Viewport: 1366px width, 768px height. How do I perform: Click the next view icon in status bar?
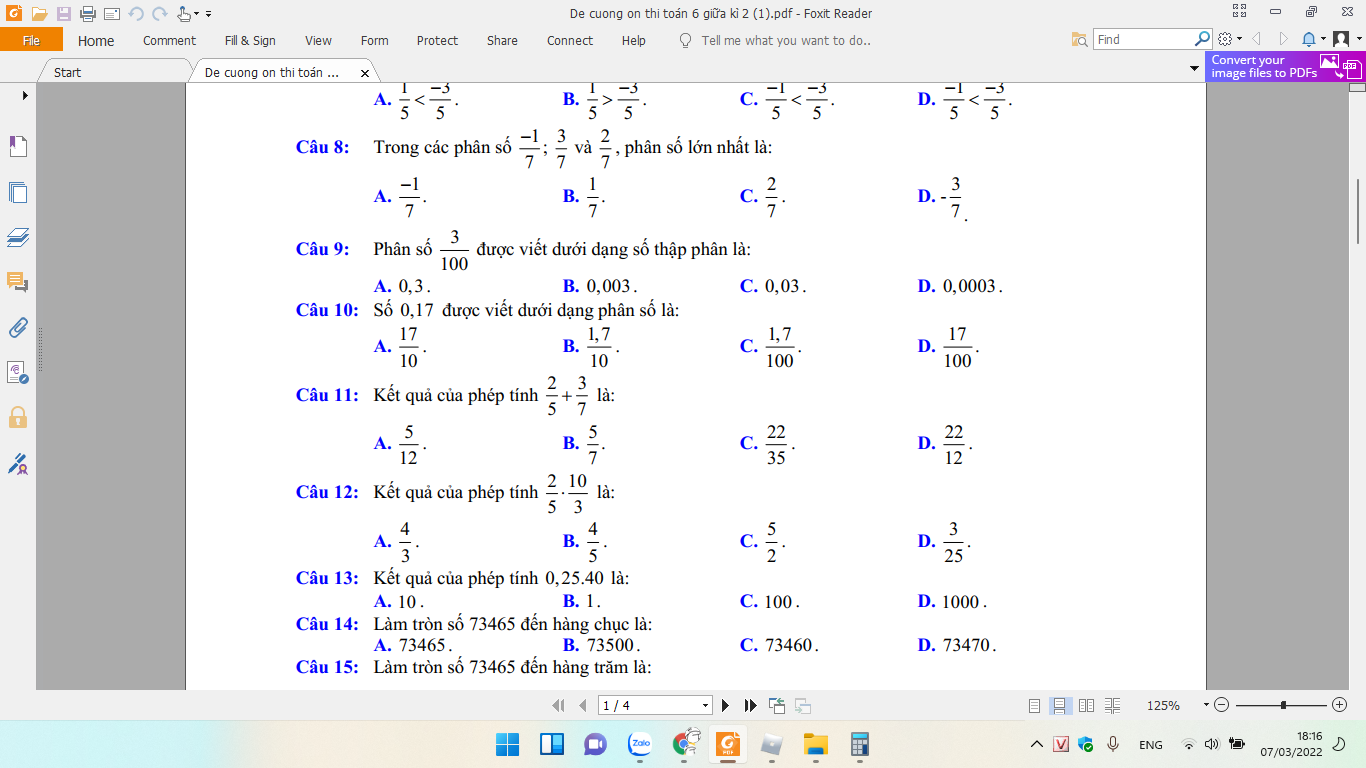pos(803,705)
